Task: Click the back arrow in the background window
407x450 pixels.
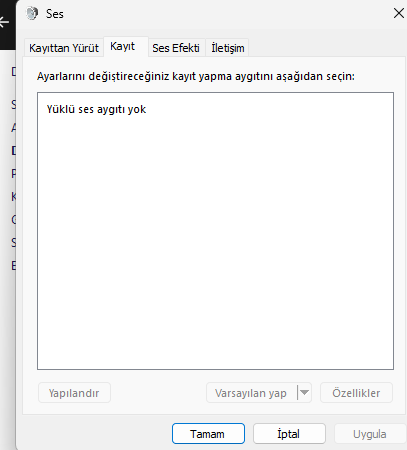Action: point(4,23)
